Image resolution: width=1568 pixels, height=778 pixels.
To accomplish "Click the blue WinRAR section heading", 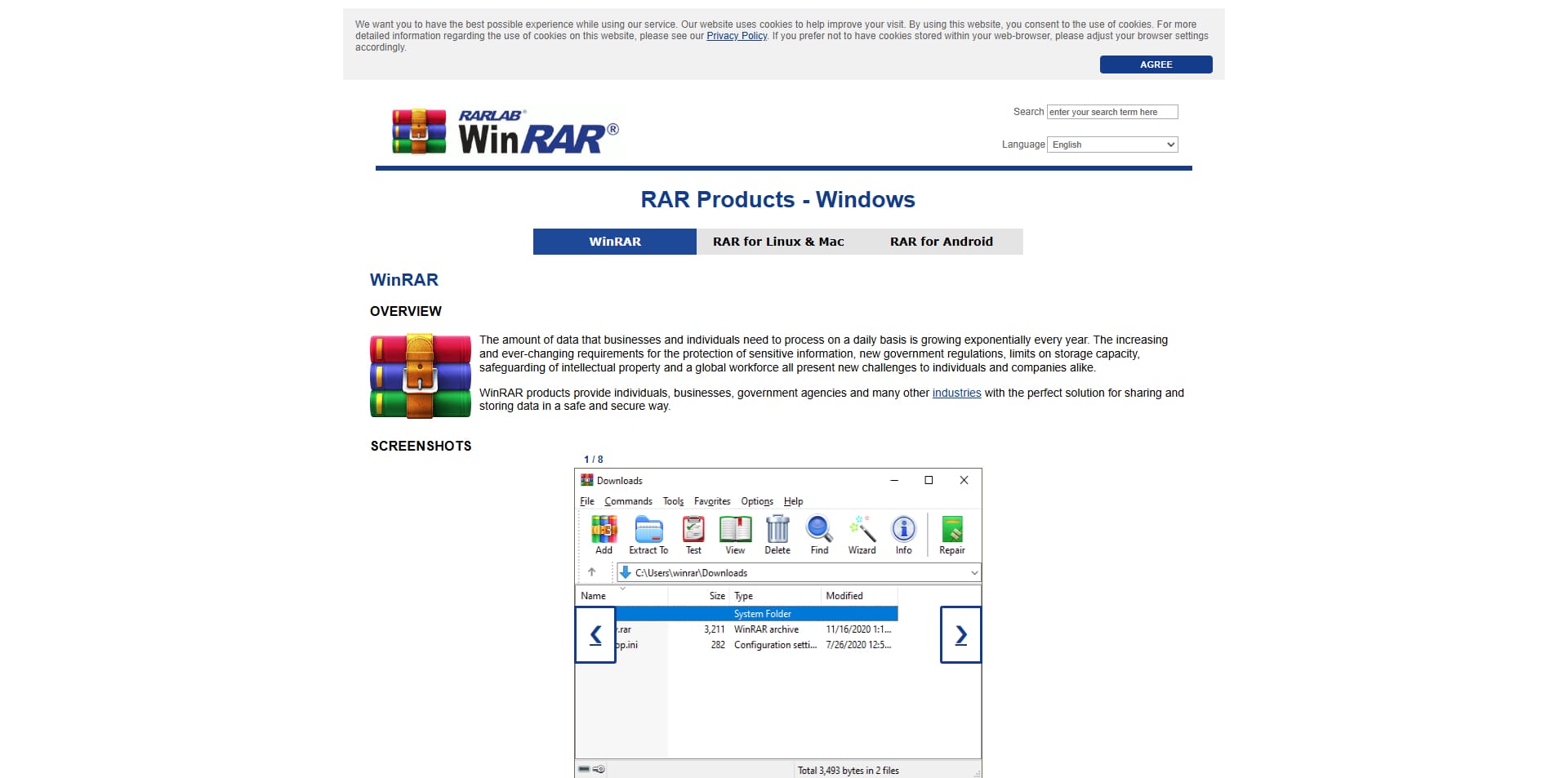I will tap(403, 280).
